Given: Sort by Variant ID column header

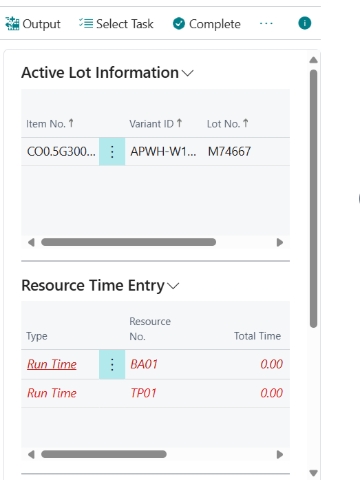Looking at the screenshot, I should 156,124.
